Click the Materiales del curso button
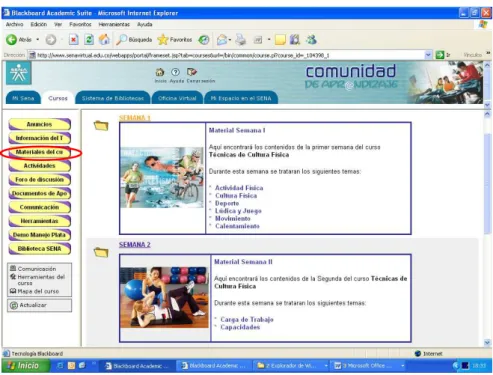Screen dimensions: 493x375 tap(40, 152)
